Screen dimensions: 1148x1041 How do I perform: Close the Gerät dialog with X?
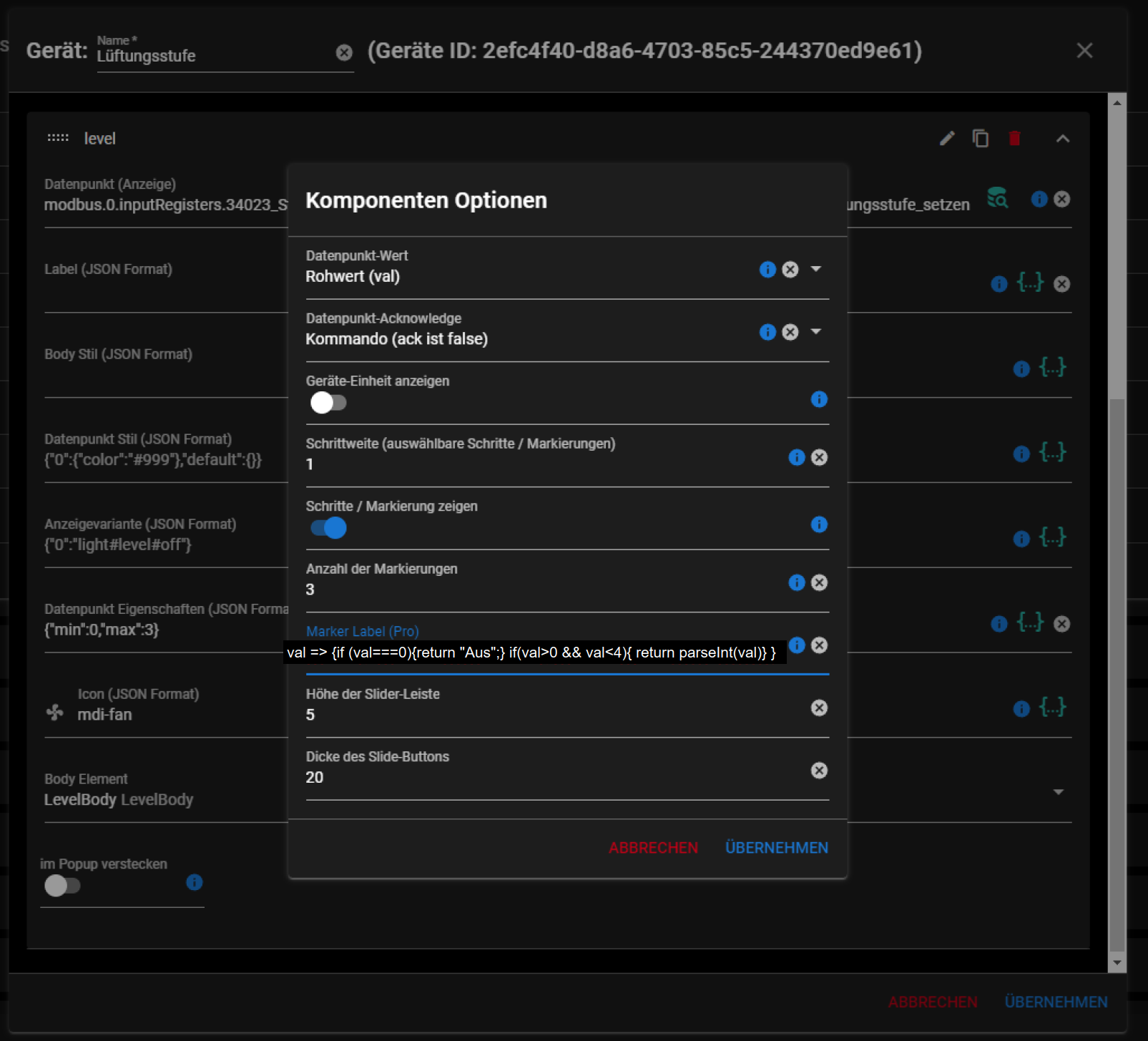click(x=1085, y=51)
